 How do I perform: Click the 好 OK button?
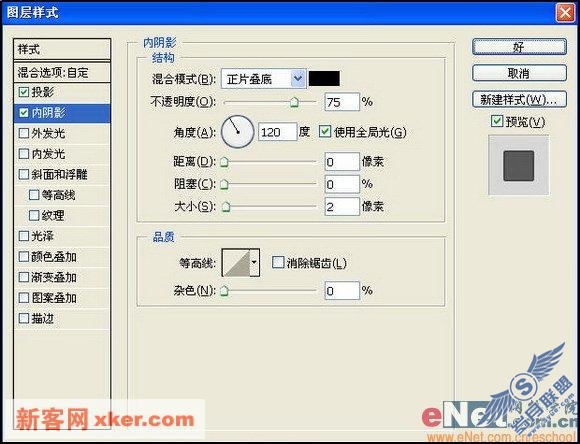(x=519, y=47)
